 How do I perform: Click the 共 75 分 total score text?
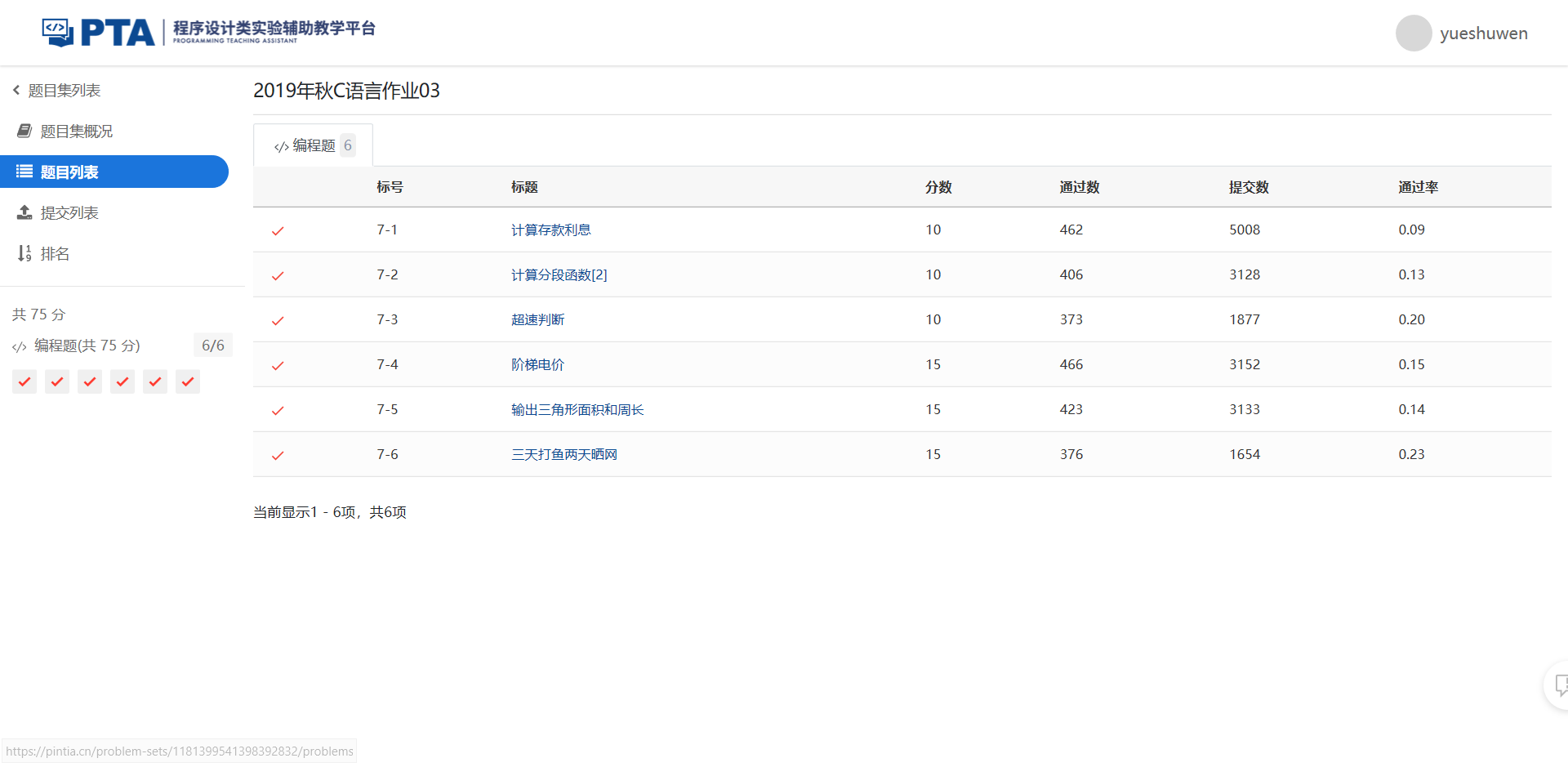[x=38, y=314]
